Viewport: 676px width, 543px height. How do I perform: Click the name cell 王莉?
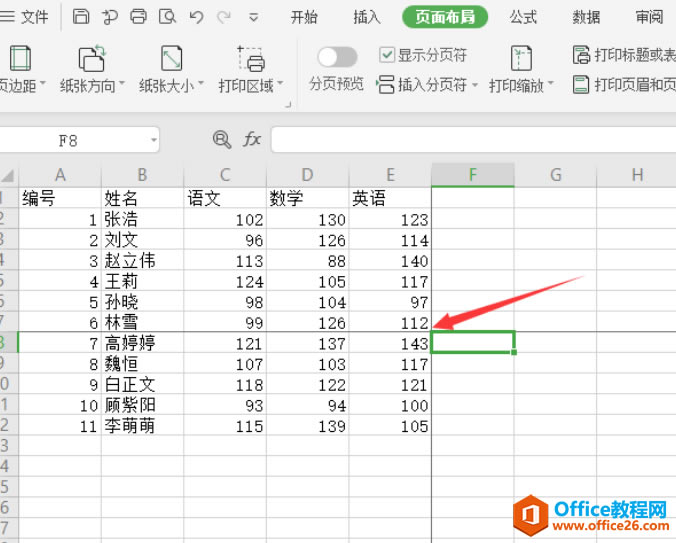142,281
